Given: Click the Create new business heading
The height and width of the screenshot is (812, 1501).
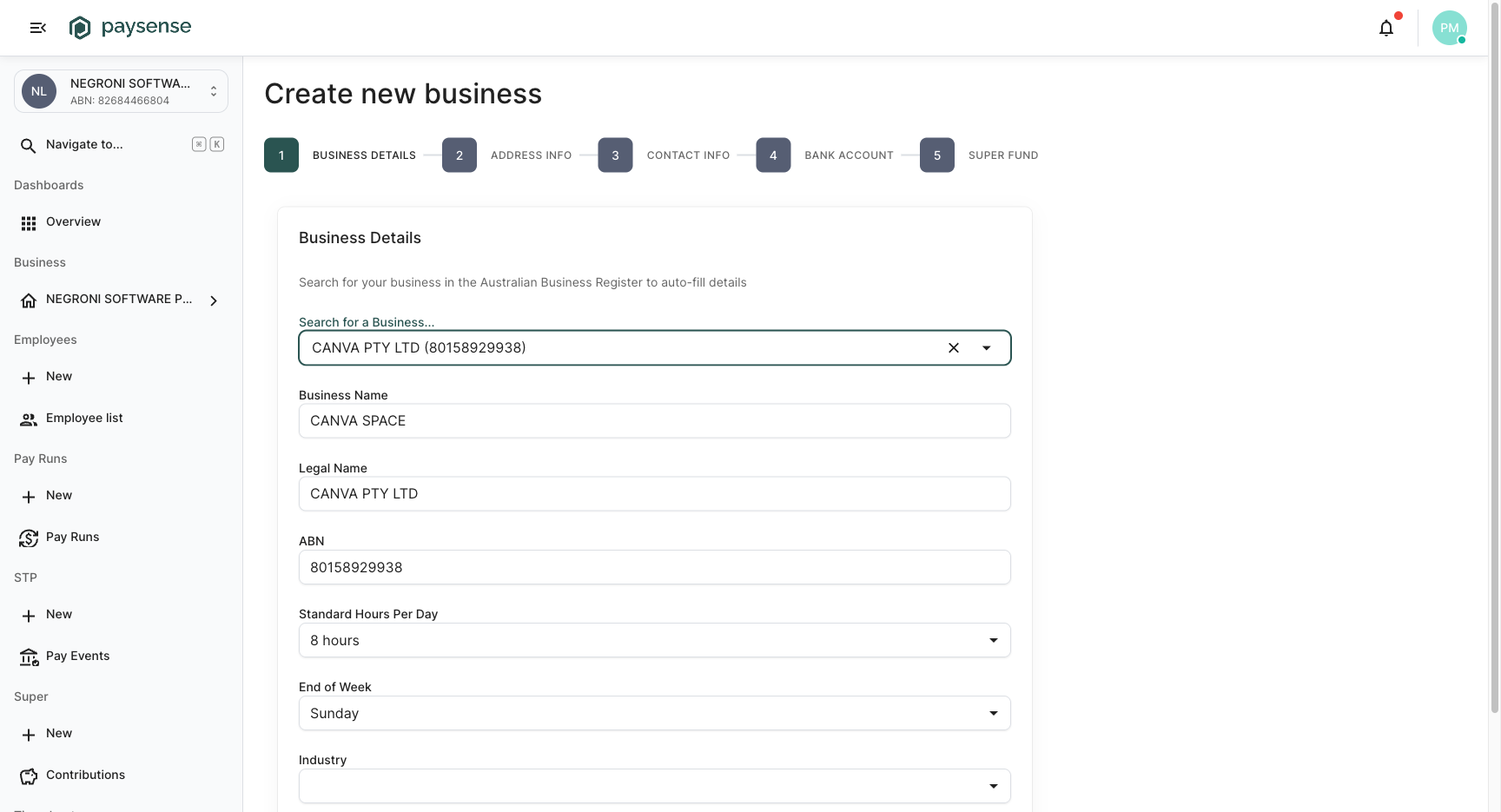Looking at the screenshot, I should point(403,94).
